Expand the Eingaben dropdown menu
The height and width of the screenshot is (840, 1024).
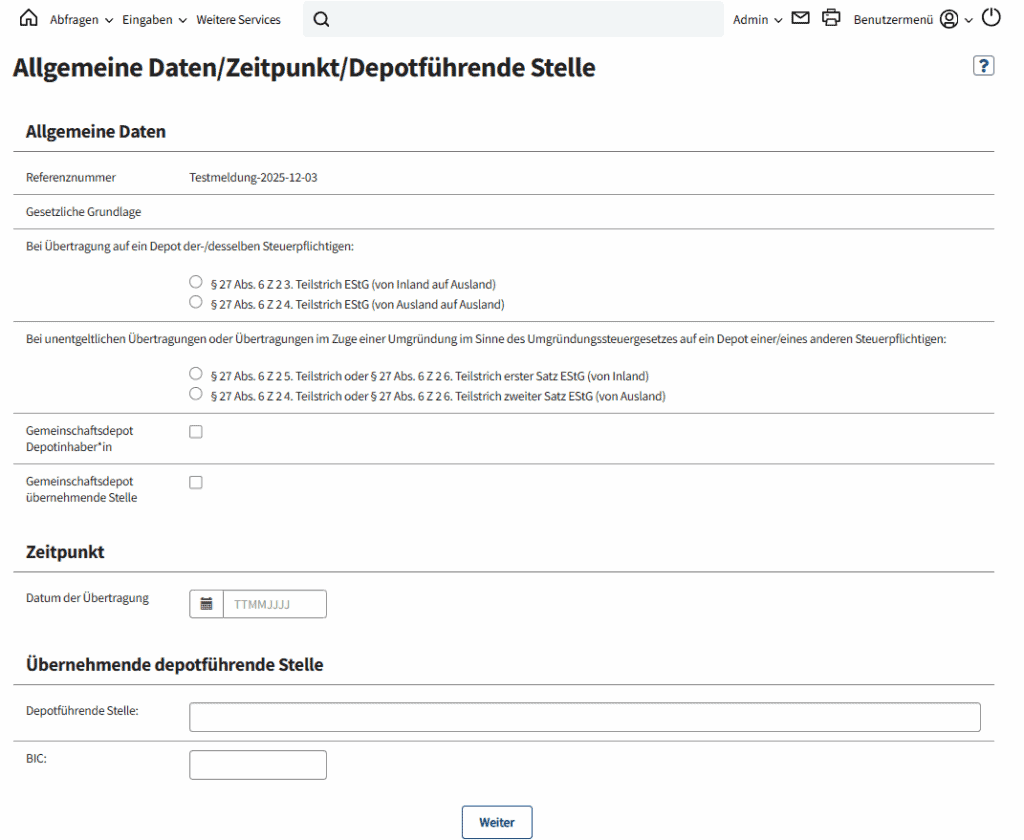click(154, 20)
